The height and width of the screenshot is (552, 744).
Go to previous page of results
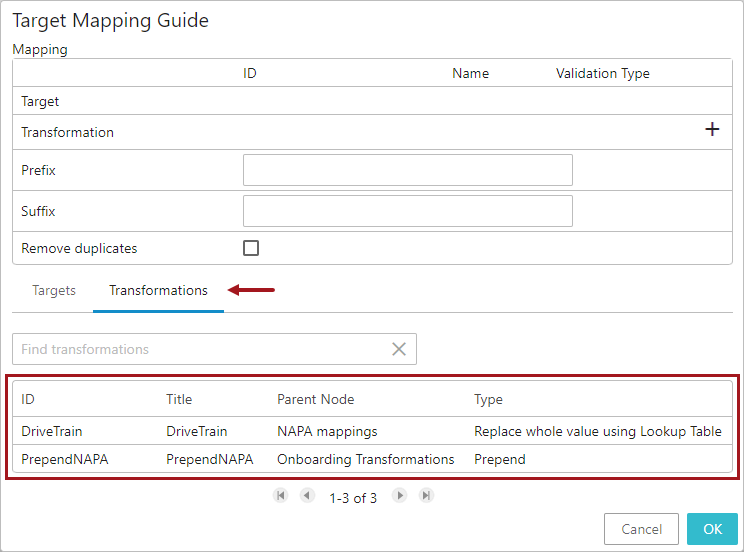pos(307,496)
